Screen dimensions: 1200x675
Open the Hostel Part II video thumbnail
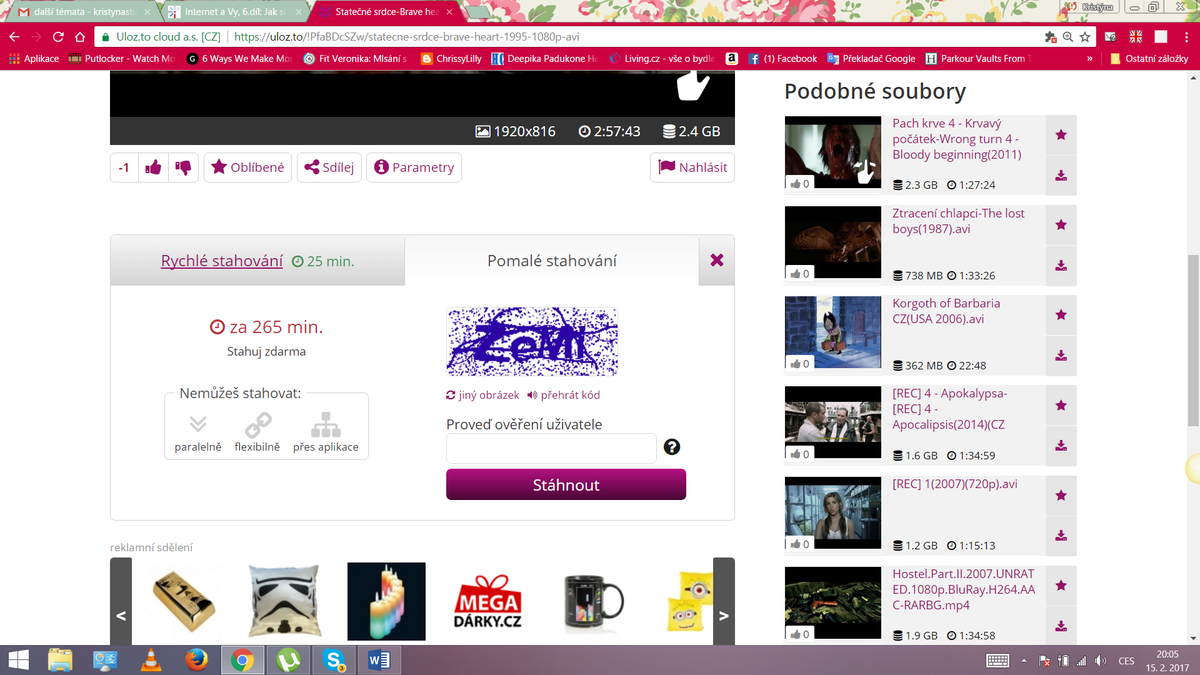(x=832, y=605)
